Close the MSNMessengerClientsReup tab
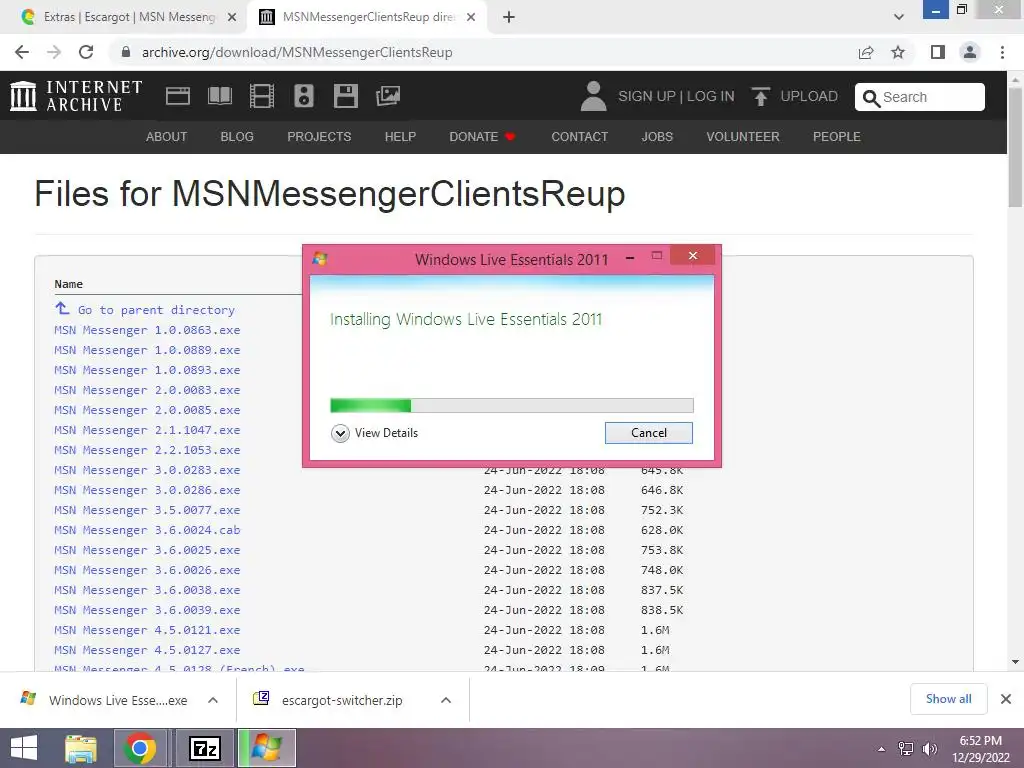Viewport: 1024px width, 768px height. (471, 17)
